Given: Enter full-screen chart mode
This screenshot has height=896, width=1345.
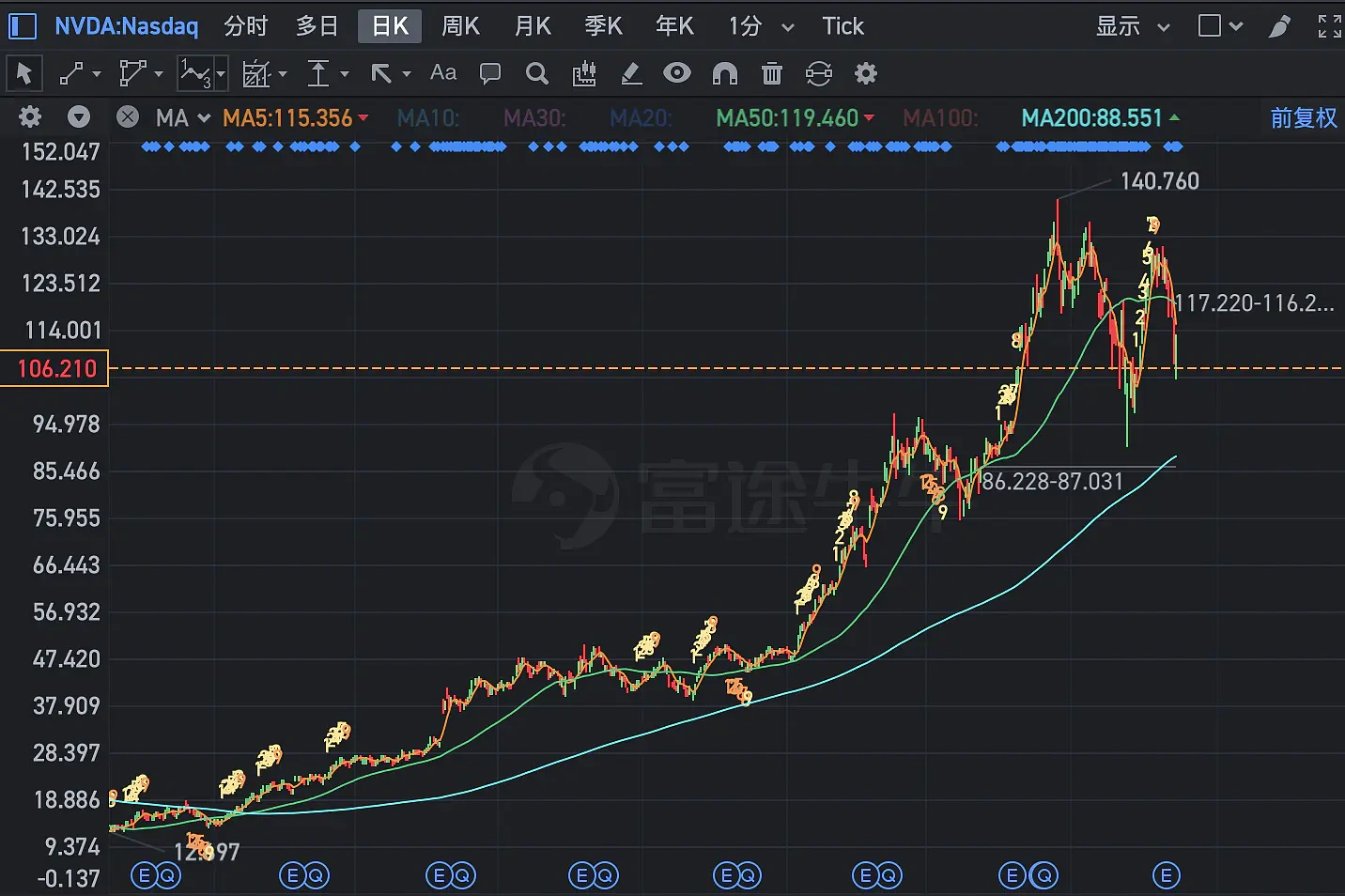Looking at the screenshot, I should (x=1329, y=26).
